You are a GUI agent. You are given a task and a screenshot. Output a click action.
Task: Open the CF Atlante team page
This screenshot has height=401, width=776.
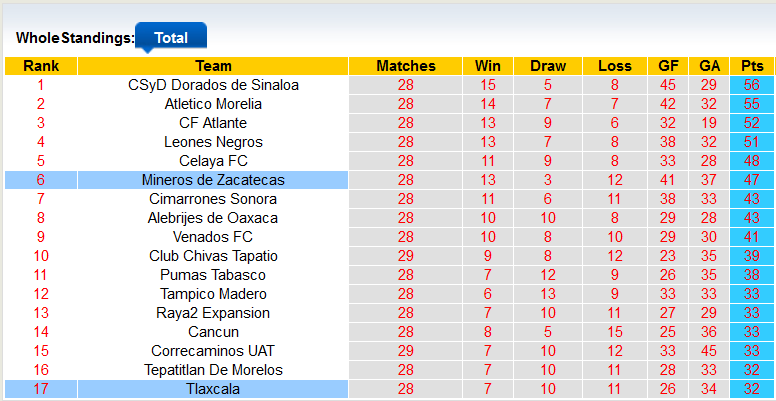click(213, 123)
